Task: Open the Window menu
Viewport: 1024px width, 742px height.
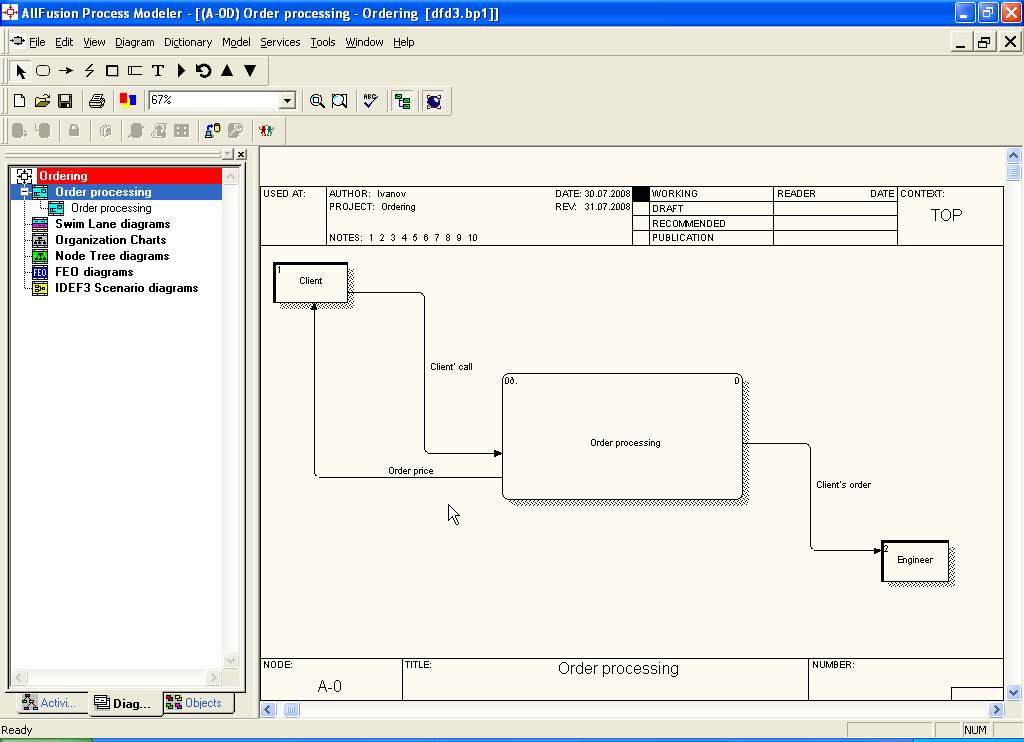Action: (x=364, y=42)
